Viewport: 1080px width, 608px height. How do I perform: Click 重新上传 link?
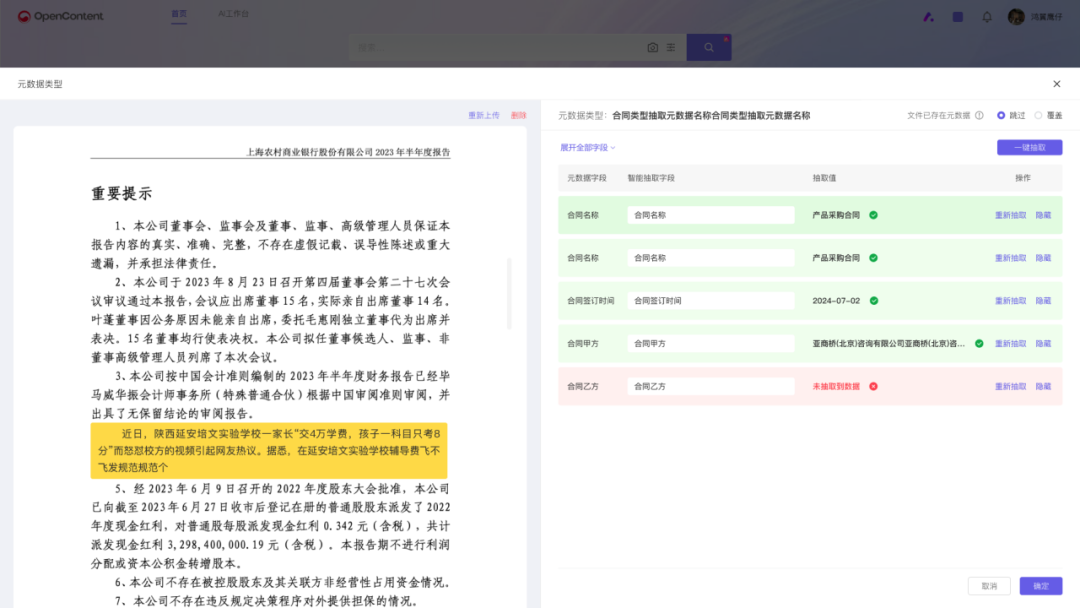484,116
